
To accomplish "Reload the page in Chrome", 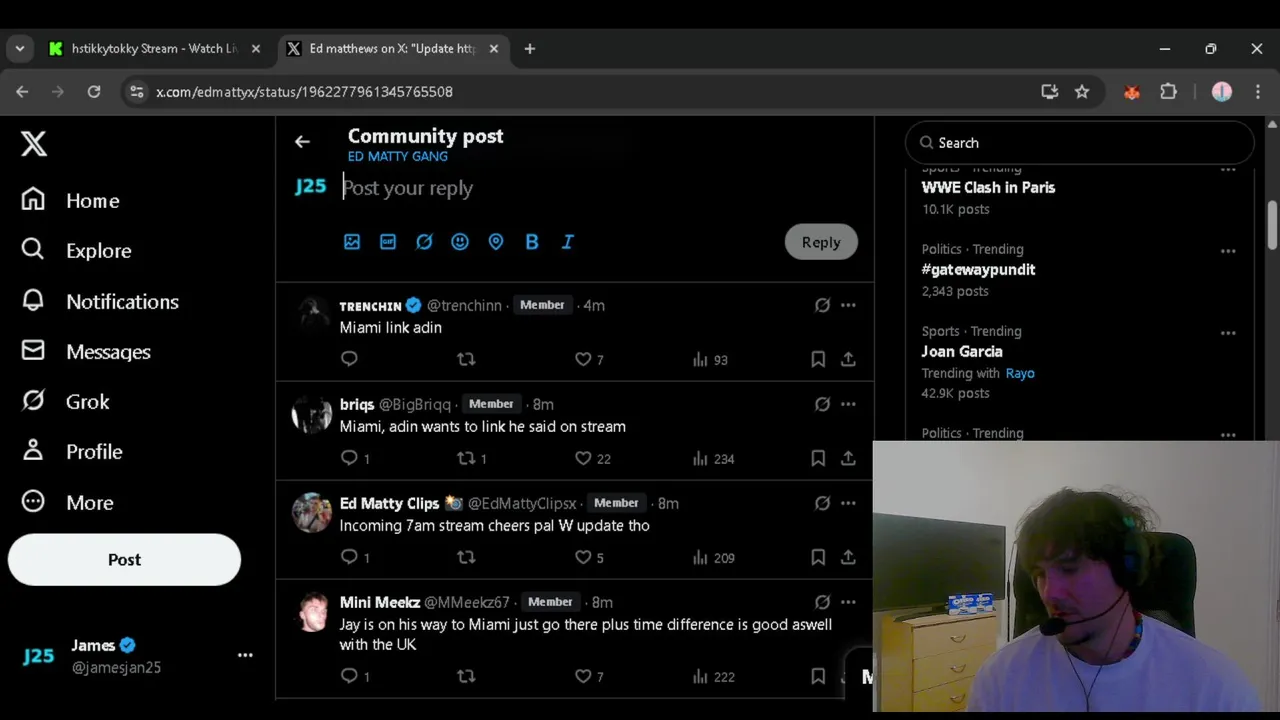I will point(94,91).
